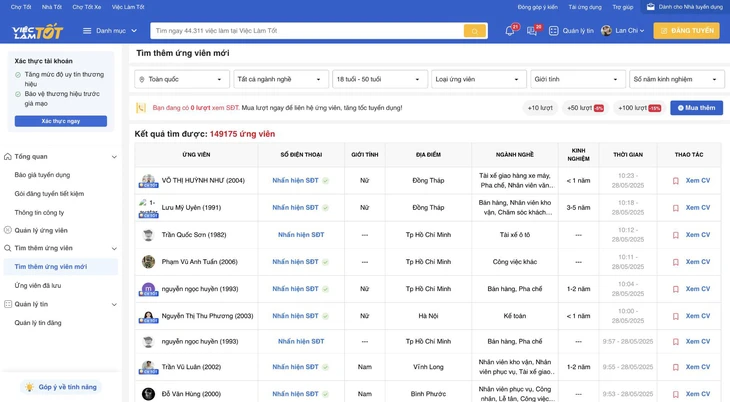
Task: Bookmark candidate Lưu Mỹ Uyên
Action: (x=676, y=208)
